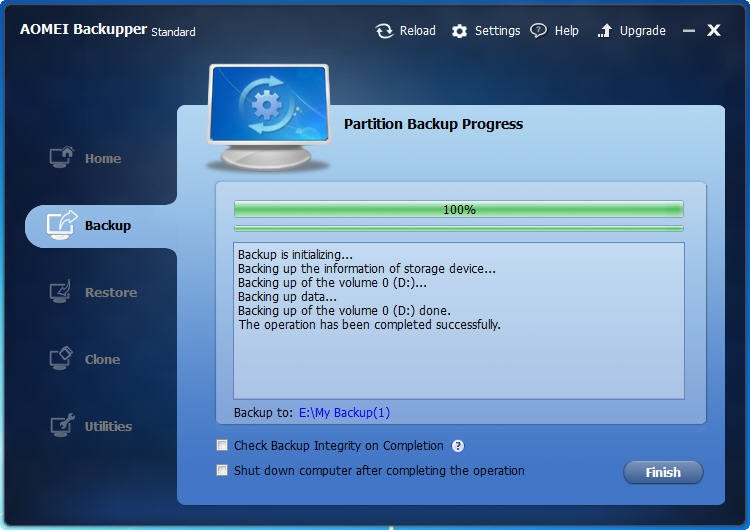Click the Home sidebar monitor icon
Screen dimensions: 750x530
point(62,157)
